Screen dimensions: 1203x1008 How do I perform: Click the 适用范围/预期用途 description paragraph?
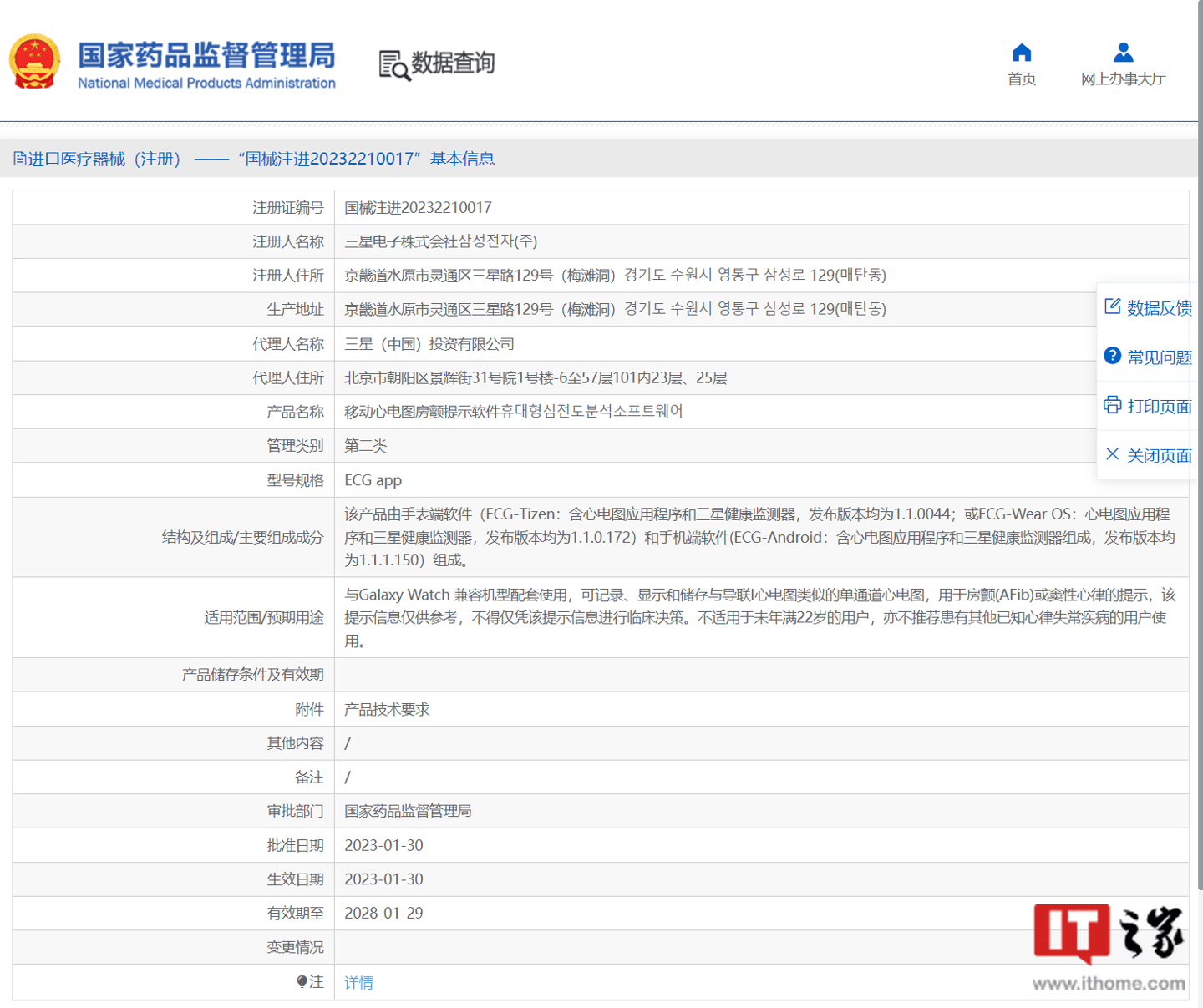760,617
